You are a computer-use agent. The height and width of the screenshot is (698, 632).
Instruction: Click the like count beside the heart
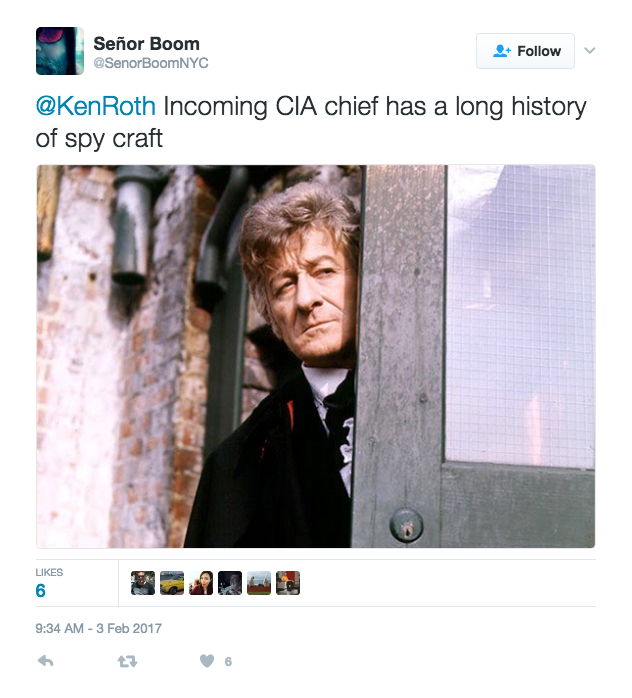tap(228, 662)
